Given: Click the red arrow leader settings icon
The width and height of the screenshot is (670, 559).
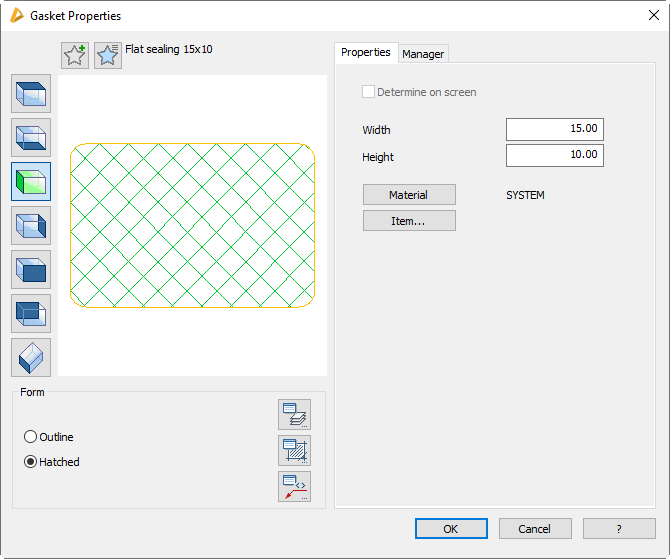Looking at the screenshot, I should pyautogui.click(x=295, y=486).
